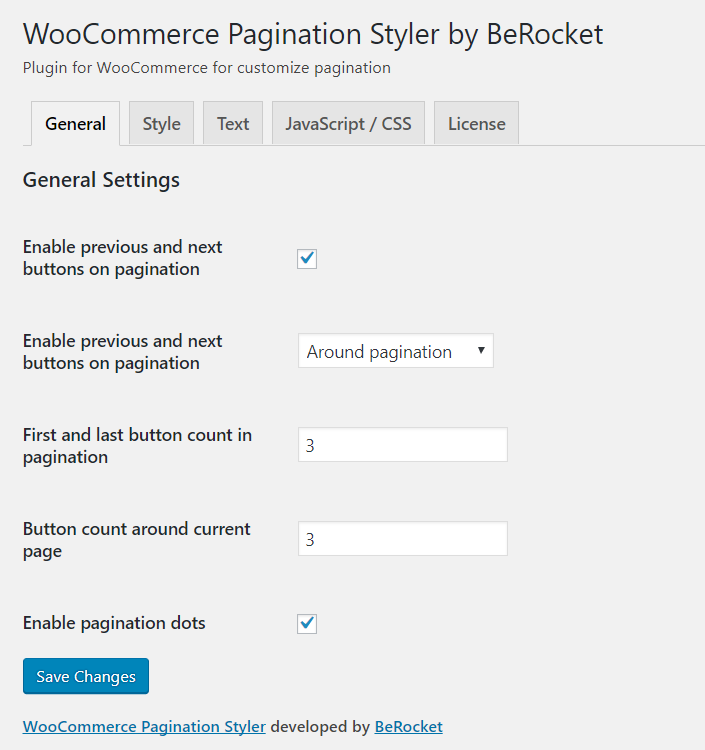The height and width of the screenshot is (750, 705).
Task: Go to the JavaScript / CSS tab
Action: [348, 123]
